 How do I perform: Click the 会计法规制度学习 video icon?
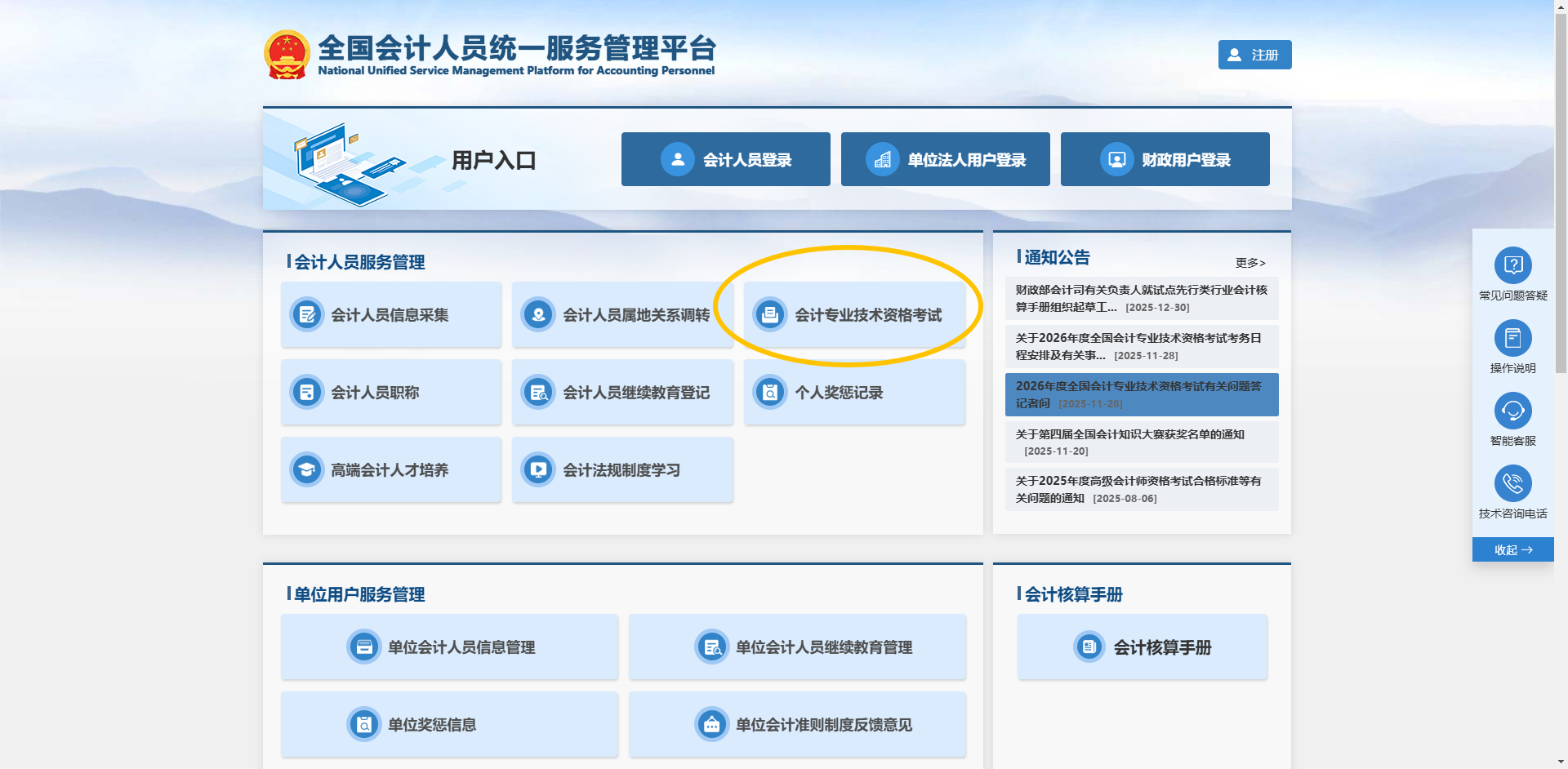coord(538,470)
